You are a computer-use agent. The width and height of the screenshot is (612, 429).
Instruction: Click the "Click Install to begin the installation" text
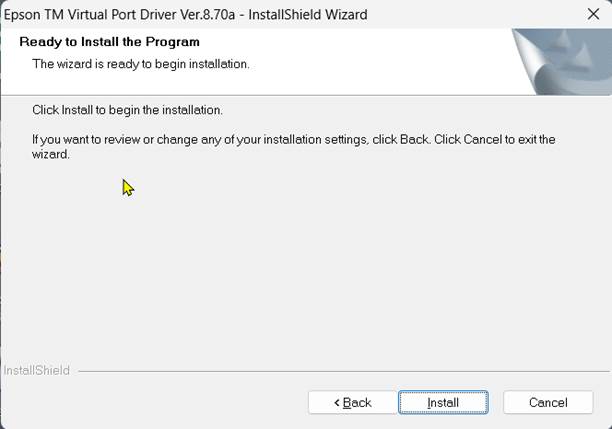[127, 110]
